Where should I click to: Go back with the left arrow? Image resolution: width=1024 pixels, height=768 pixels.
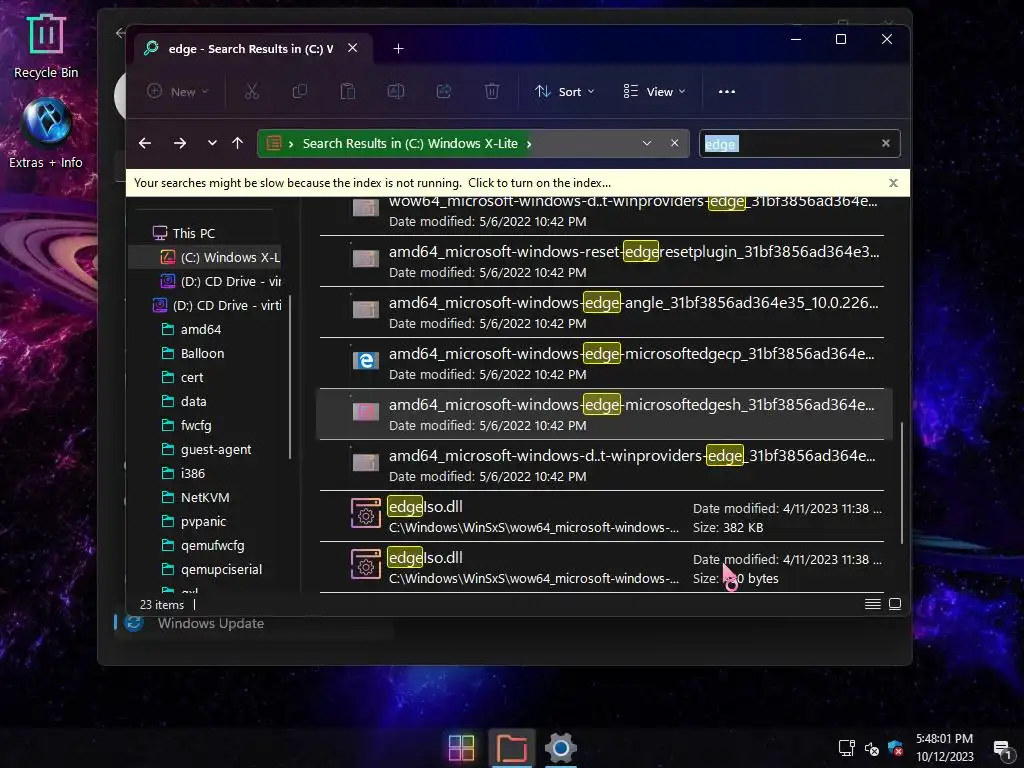(x=145, y=143)
